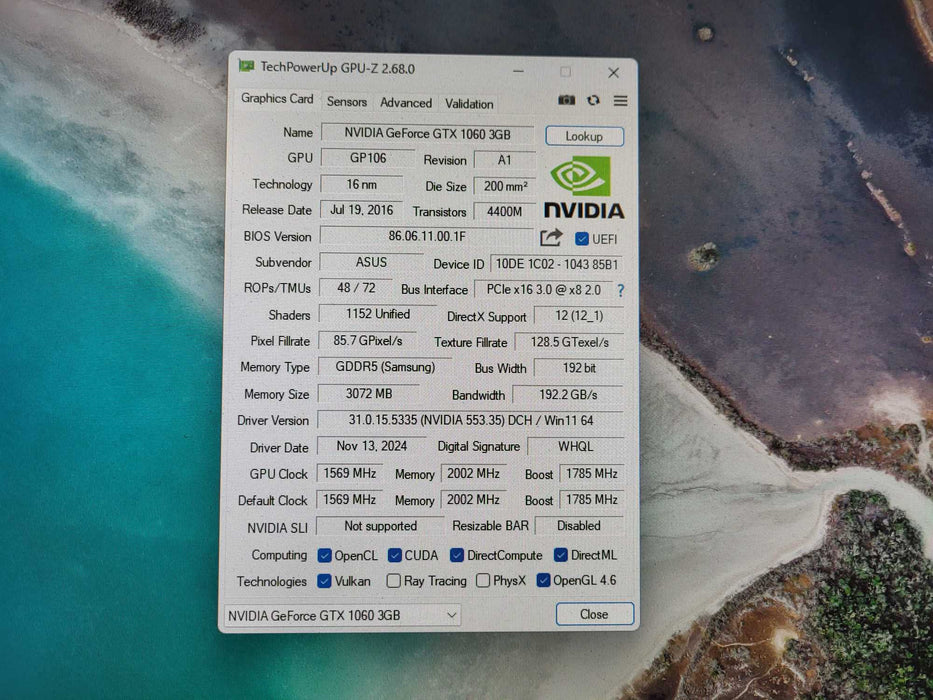
Task: Click the Close button
Action: pyautogui.click(x=594, y=614)
